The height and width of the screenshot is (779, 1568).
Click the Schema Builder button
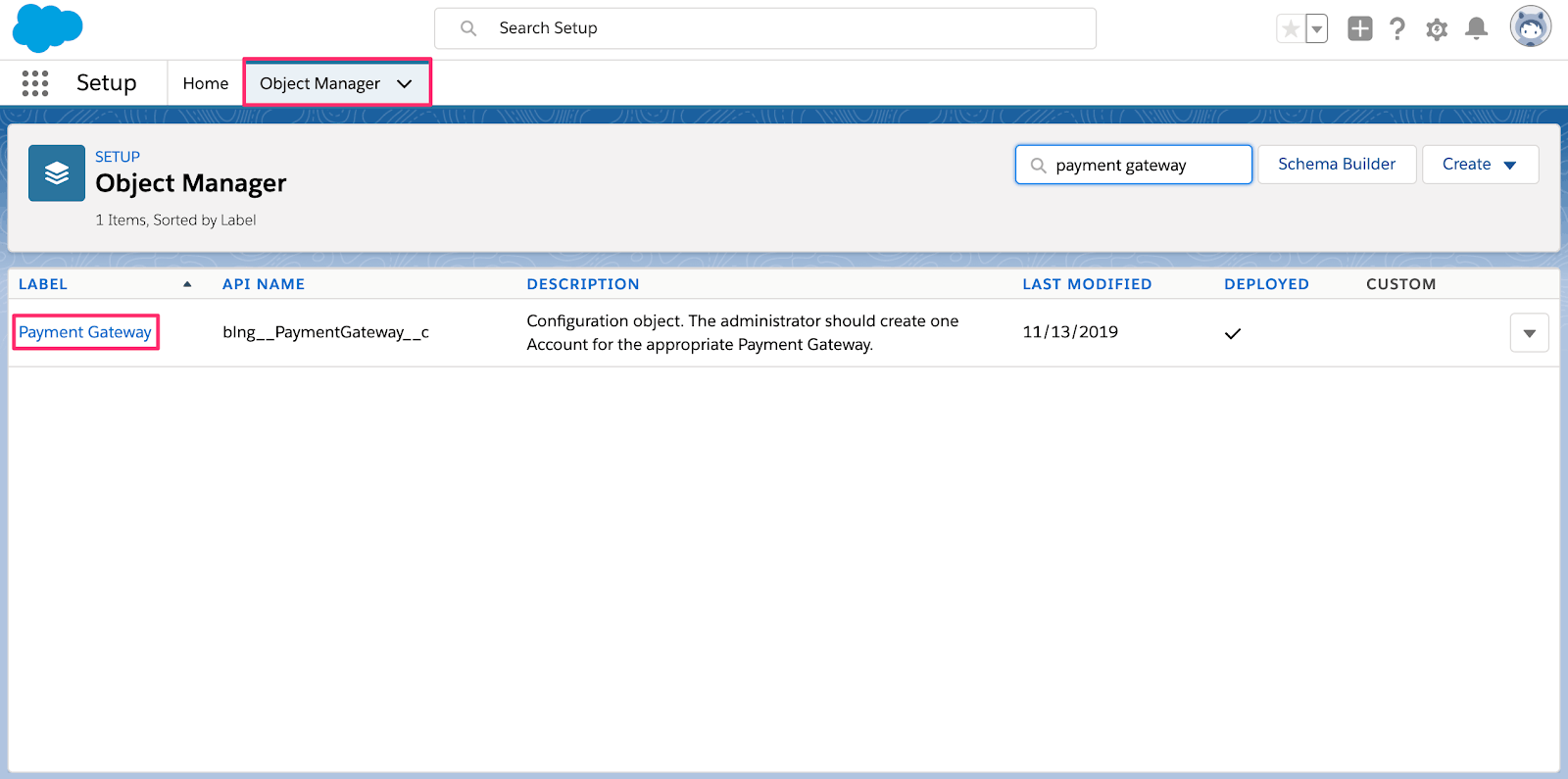1337,165
